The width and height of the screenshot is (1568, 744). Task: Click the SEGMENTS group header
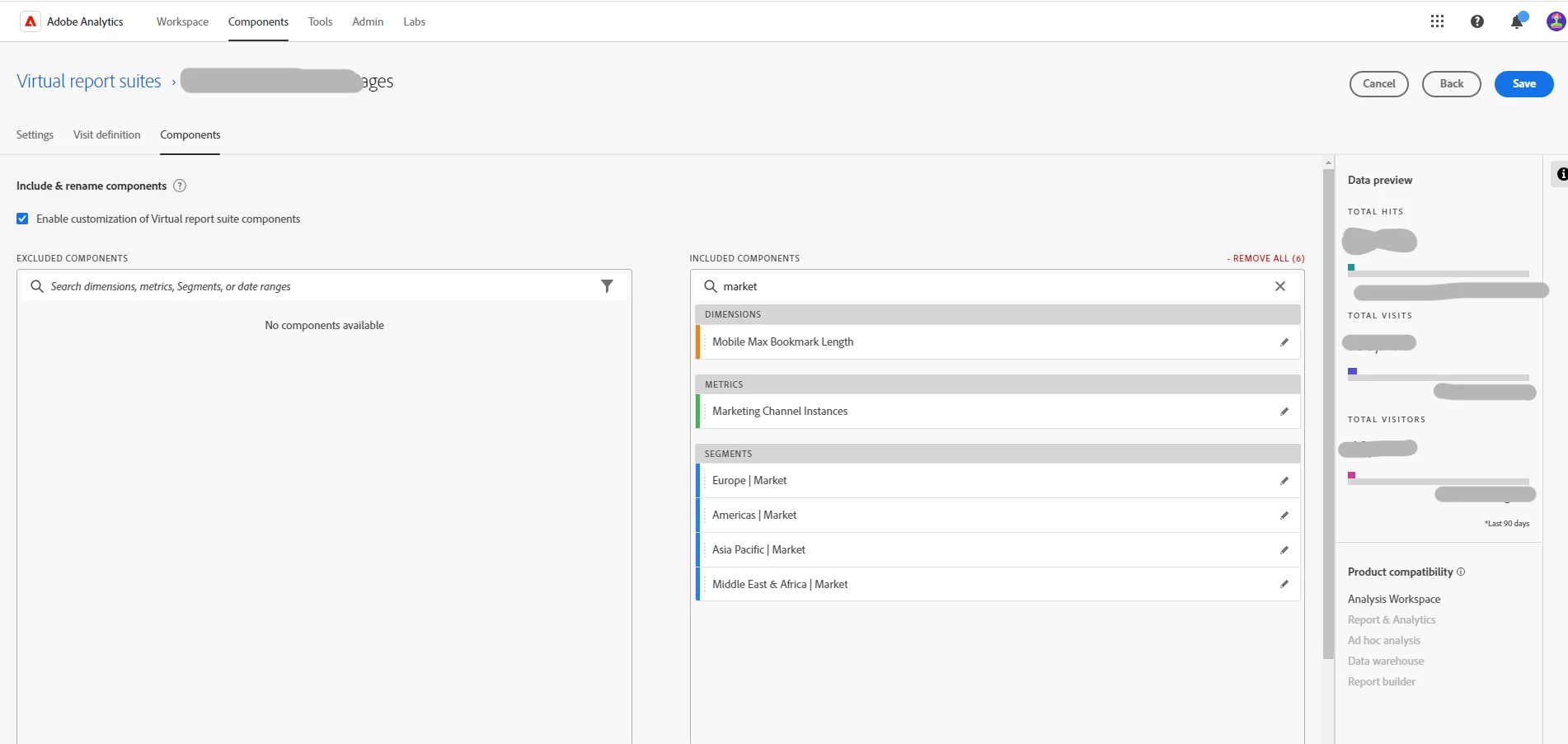[998, 454]
